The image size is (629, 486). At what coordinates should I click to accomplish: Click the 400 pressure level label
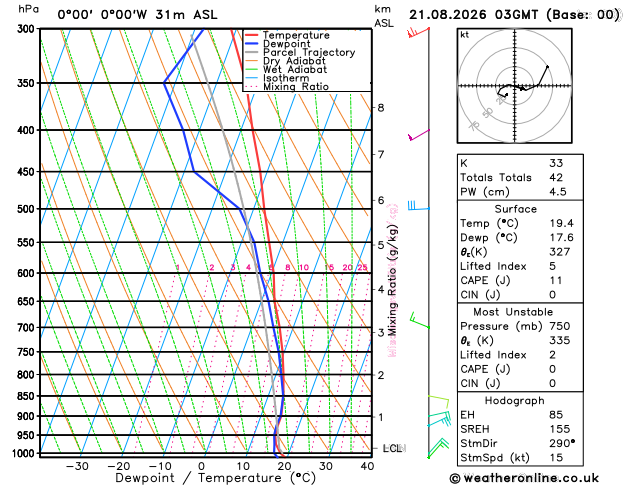pyautogui.click(x=28, y=130)
